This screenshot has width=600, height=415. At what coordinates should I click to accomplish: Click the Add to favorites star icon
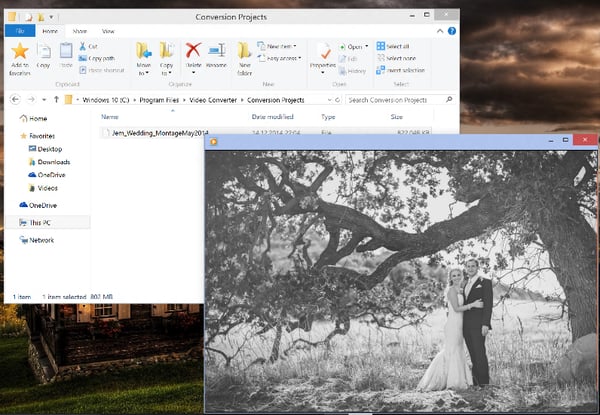(x=20, y=51)
